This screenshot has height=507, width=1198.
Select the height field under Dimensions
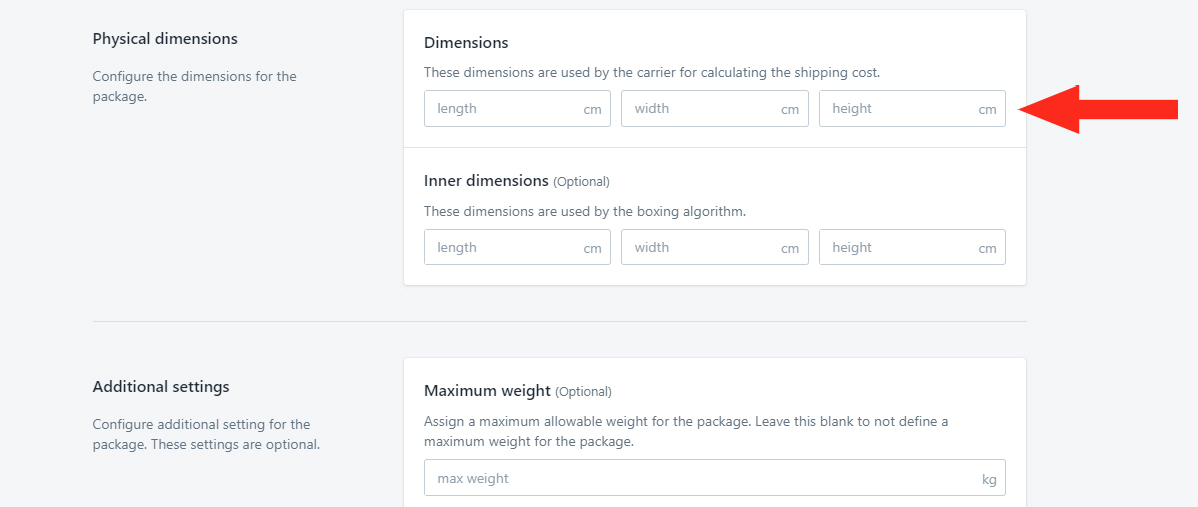[x=912, y=108]
